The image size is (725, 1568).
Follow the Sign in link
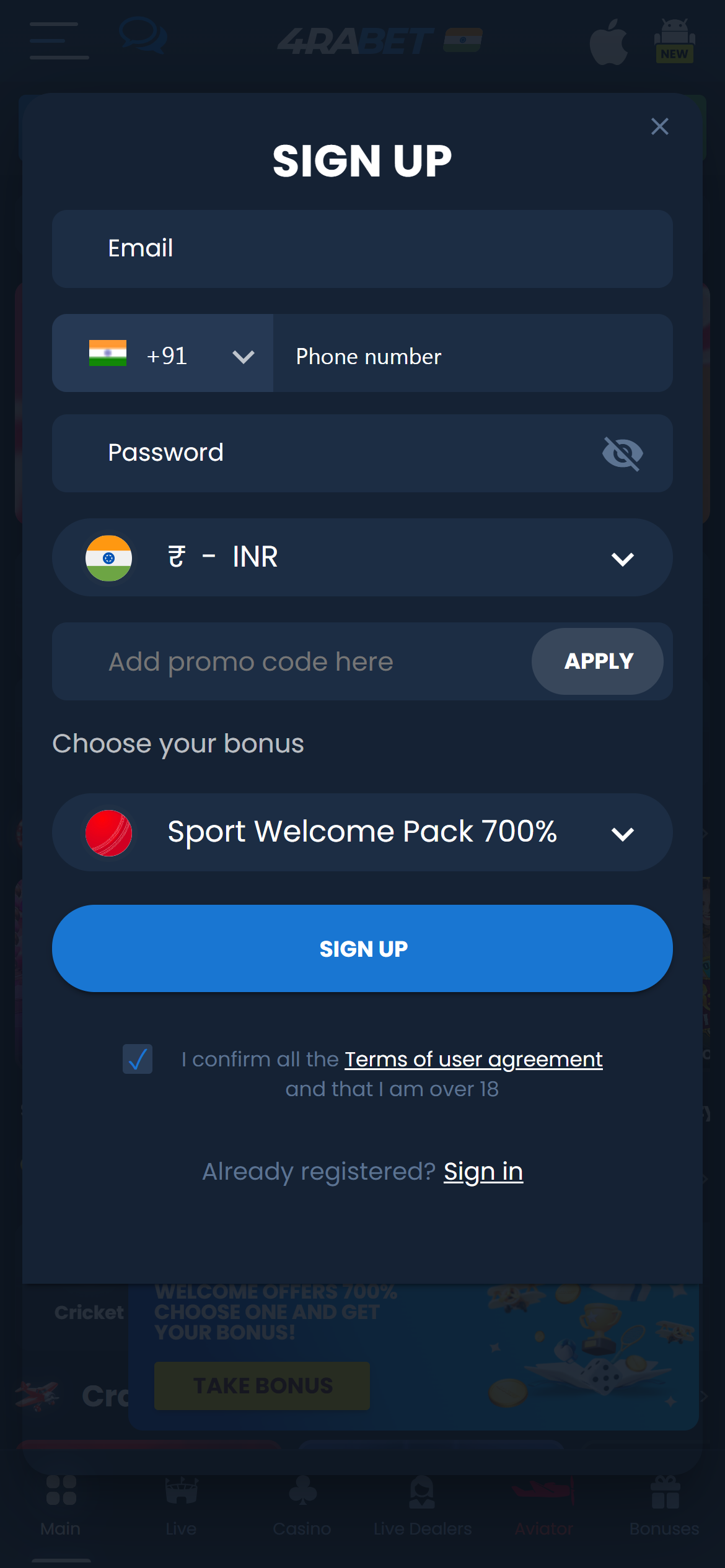(x=483, y=1172)
